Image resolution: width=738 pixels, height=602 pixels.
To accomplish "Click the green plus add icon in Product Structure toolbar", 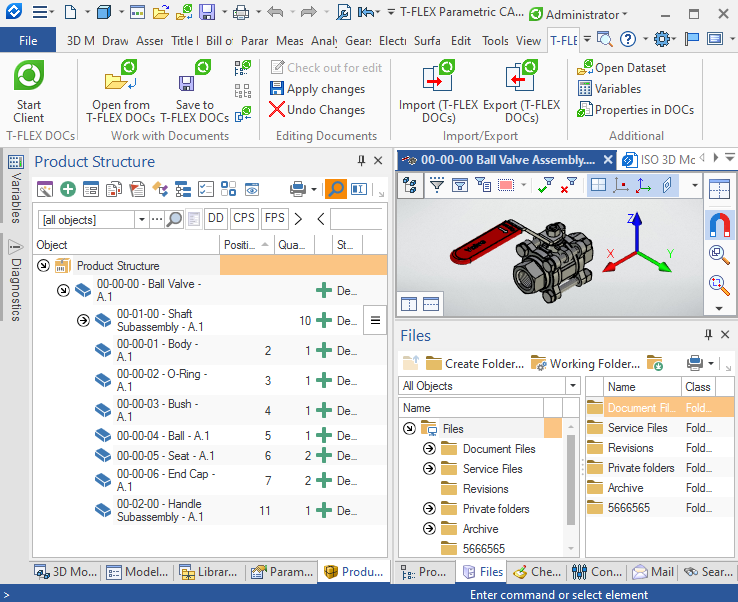I will click(68, 189).
